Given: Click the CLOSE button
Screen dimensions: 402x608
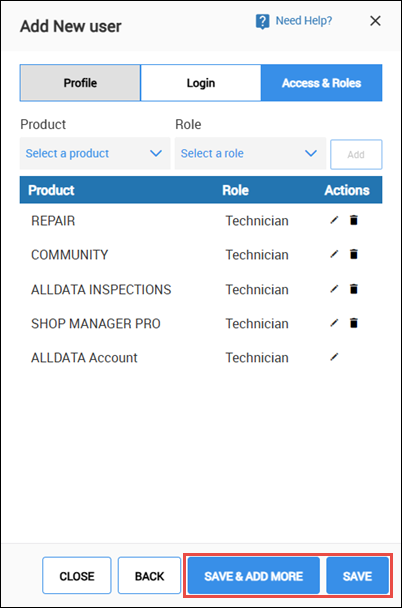Looking at the screenshot, I should [77, 576].
